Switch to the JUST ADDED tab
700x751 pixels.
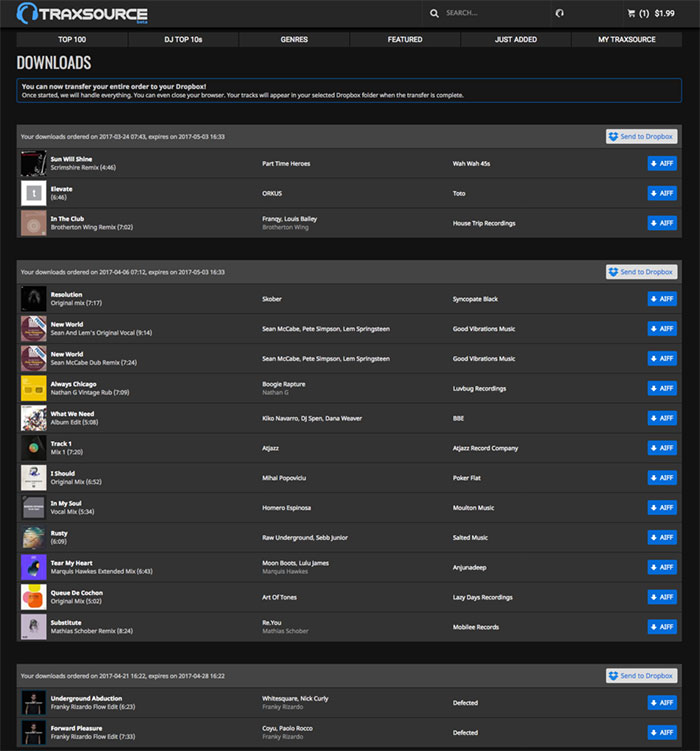515,40
